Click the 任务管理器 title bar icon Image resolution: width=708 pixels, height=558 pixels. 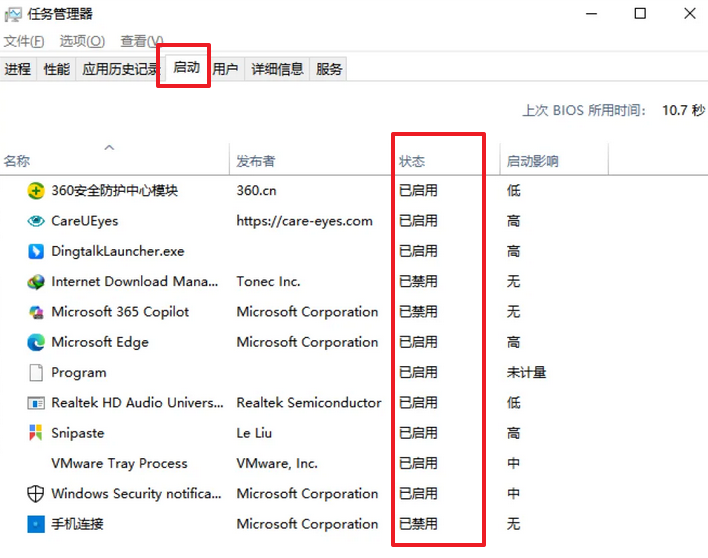tap(13, 14)
